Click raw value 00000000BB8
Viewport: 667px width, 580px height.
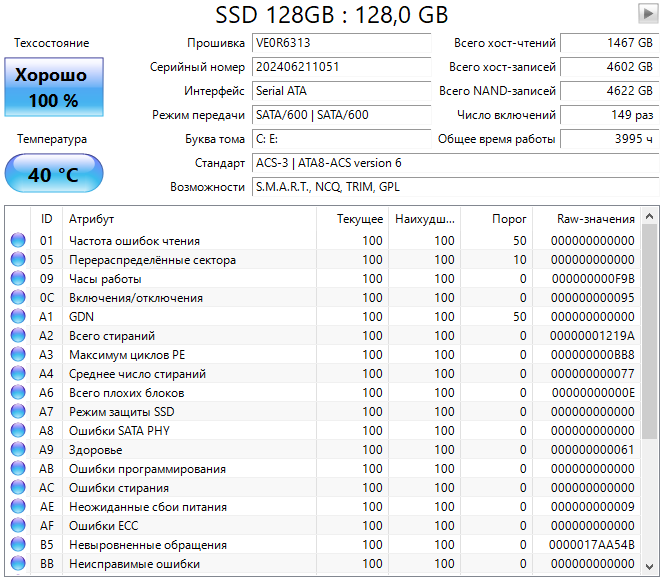(x=593, y=355)
